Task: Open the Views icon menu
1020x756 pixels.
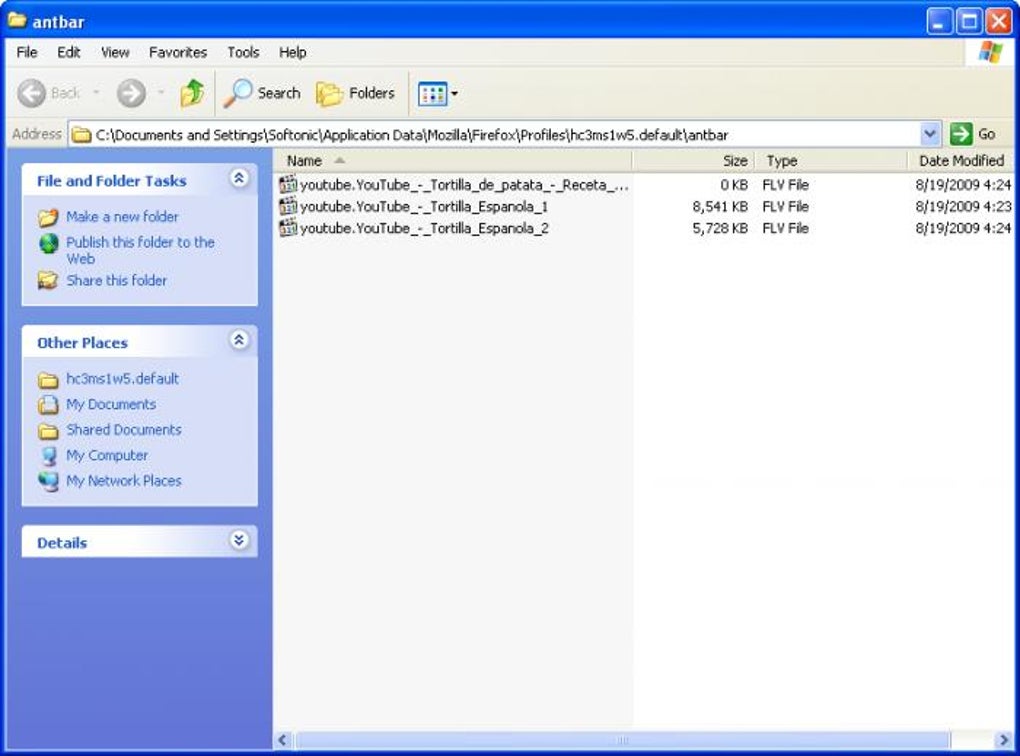Action: [x=433, y=94]
